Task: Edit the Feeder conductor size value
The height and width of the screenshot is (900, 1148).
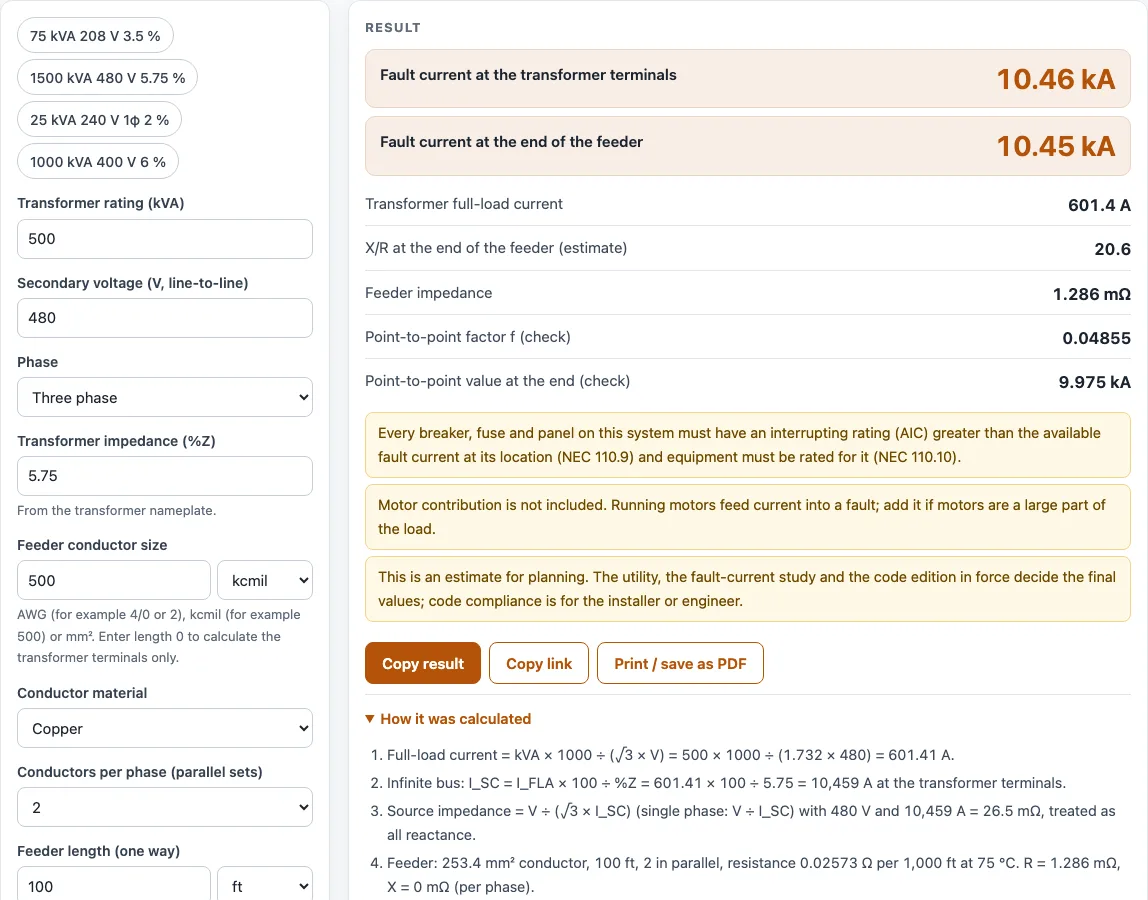Action: point(113,581)
